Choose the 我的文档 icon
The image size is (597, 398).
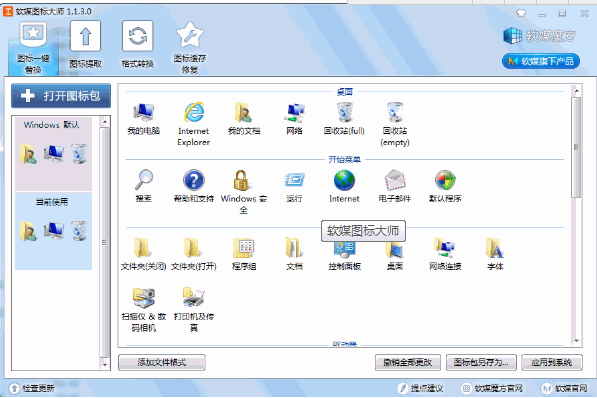tap(244, 118)
